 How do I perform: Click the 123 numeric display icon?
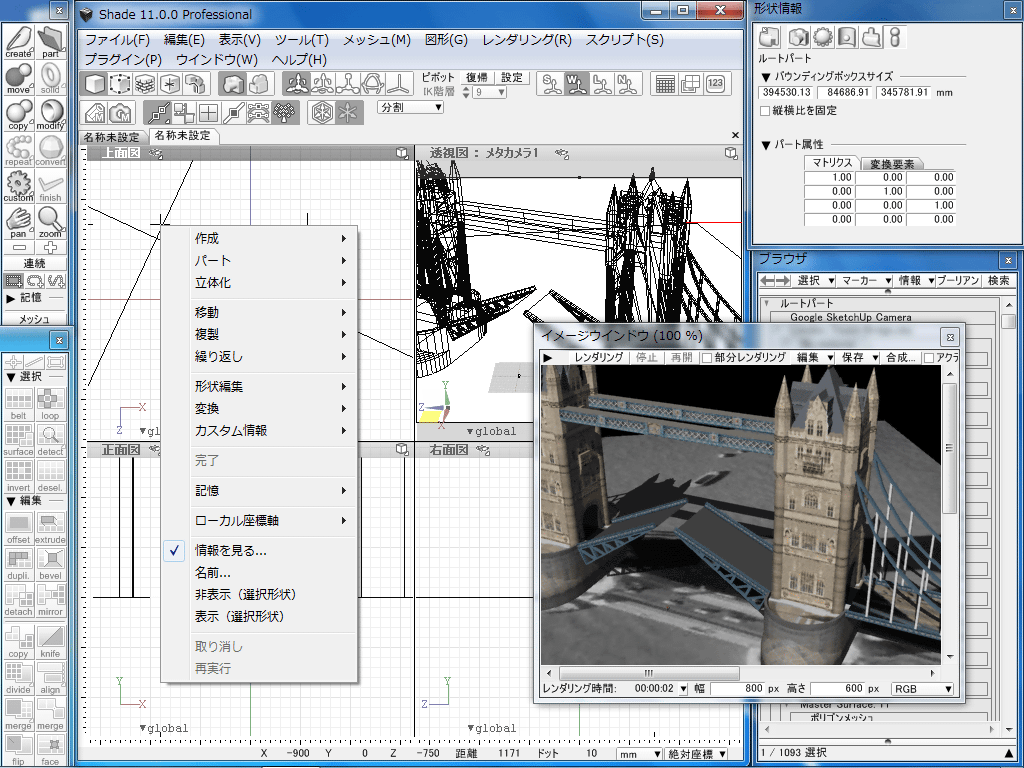tap(715, 84)
